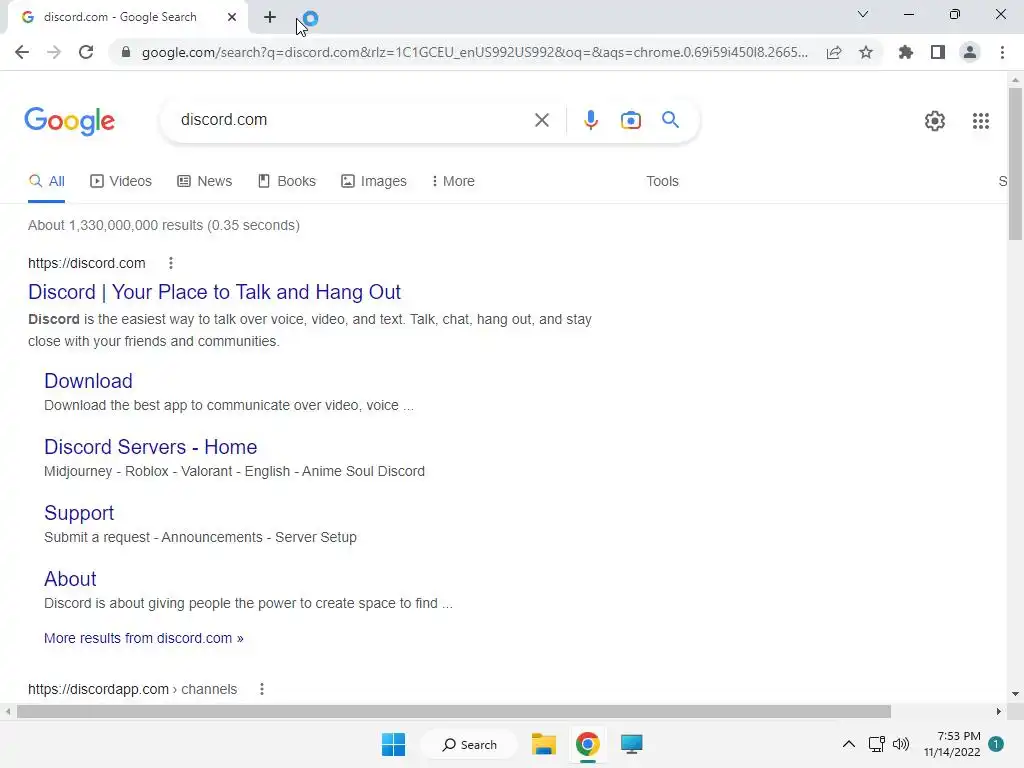Open monitor app icon in taskbar
The image size is (1024, 768).
pos(632,744)
